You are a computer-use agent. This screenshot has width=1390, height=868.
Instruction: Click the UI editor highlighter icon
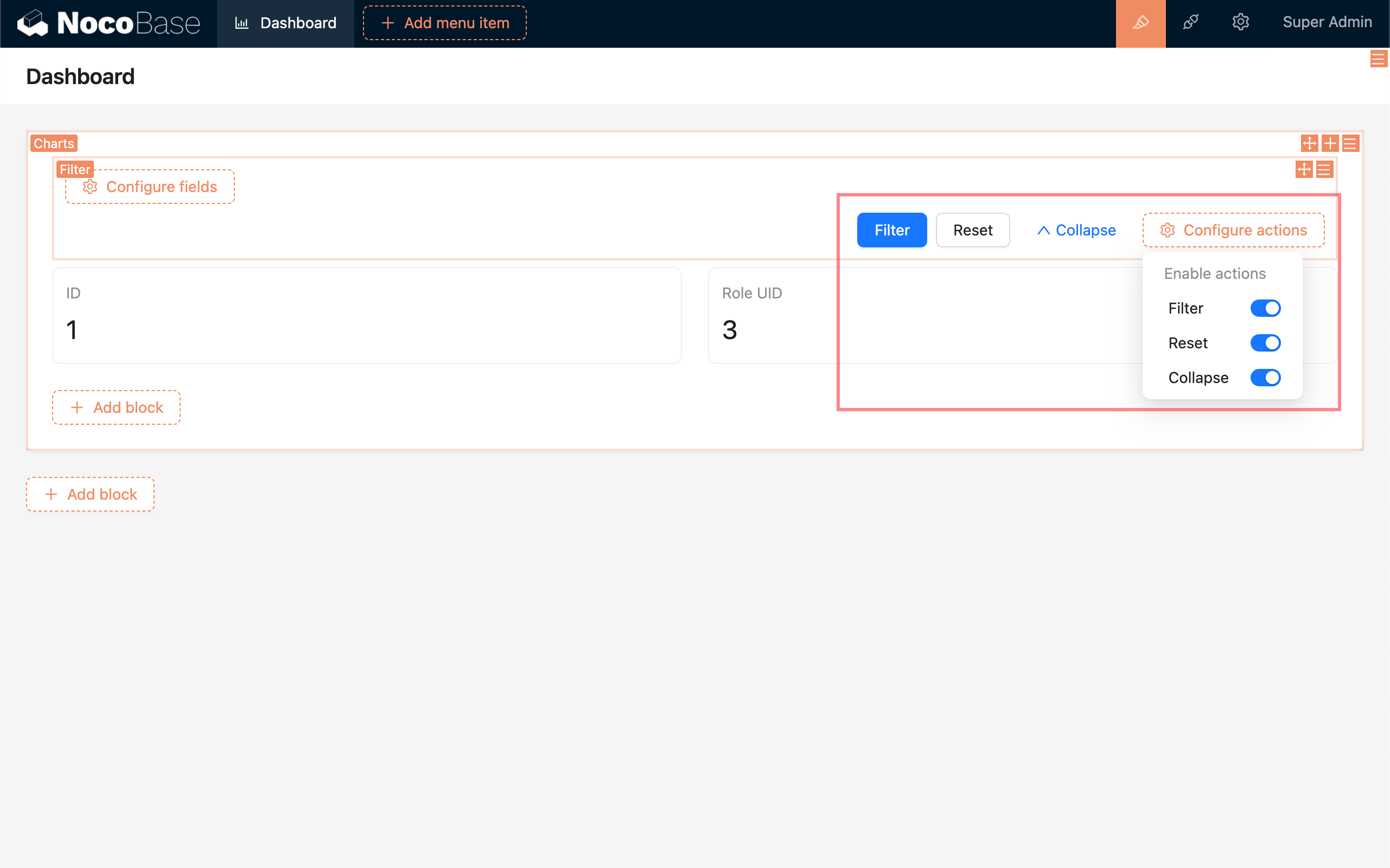[x=1140, y=23]
